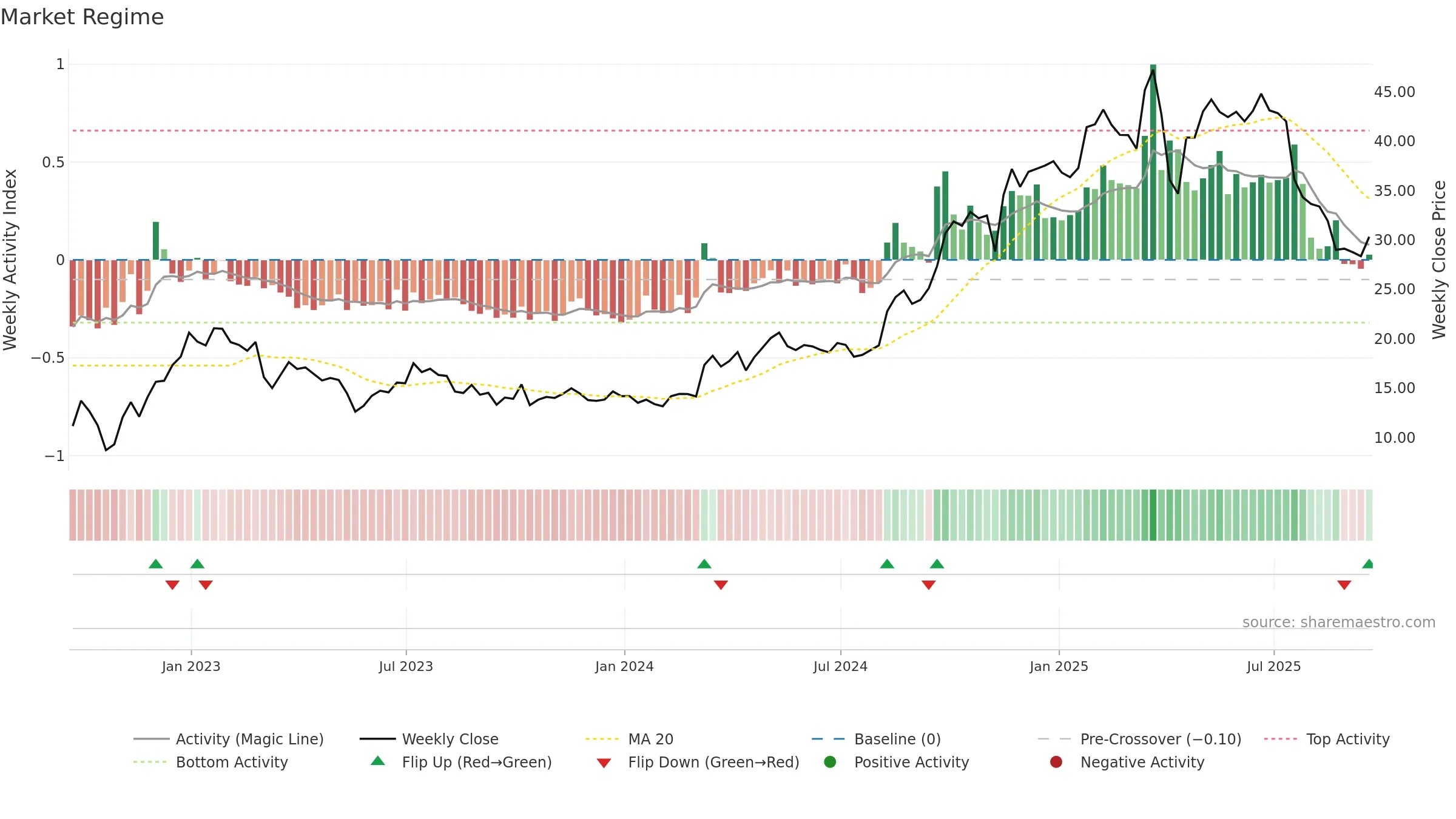1456x819 pixels.
Task: Click the first Flip Up marker before Jan 2023
Action: click(x=156, y=564)
